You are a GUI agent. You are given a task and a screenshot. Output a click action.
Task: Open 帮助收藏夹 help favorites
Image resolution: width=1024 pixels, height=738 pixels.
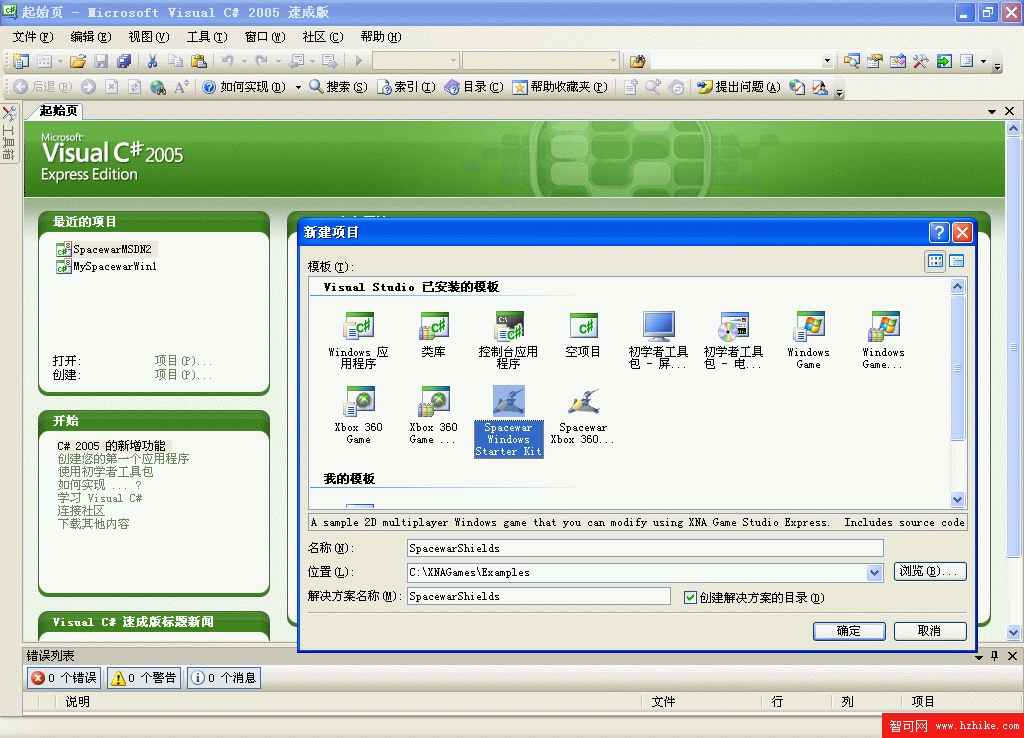560,87
